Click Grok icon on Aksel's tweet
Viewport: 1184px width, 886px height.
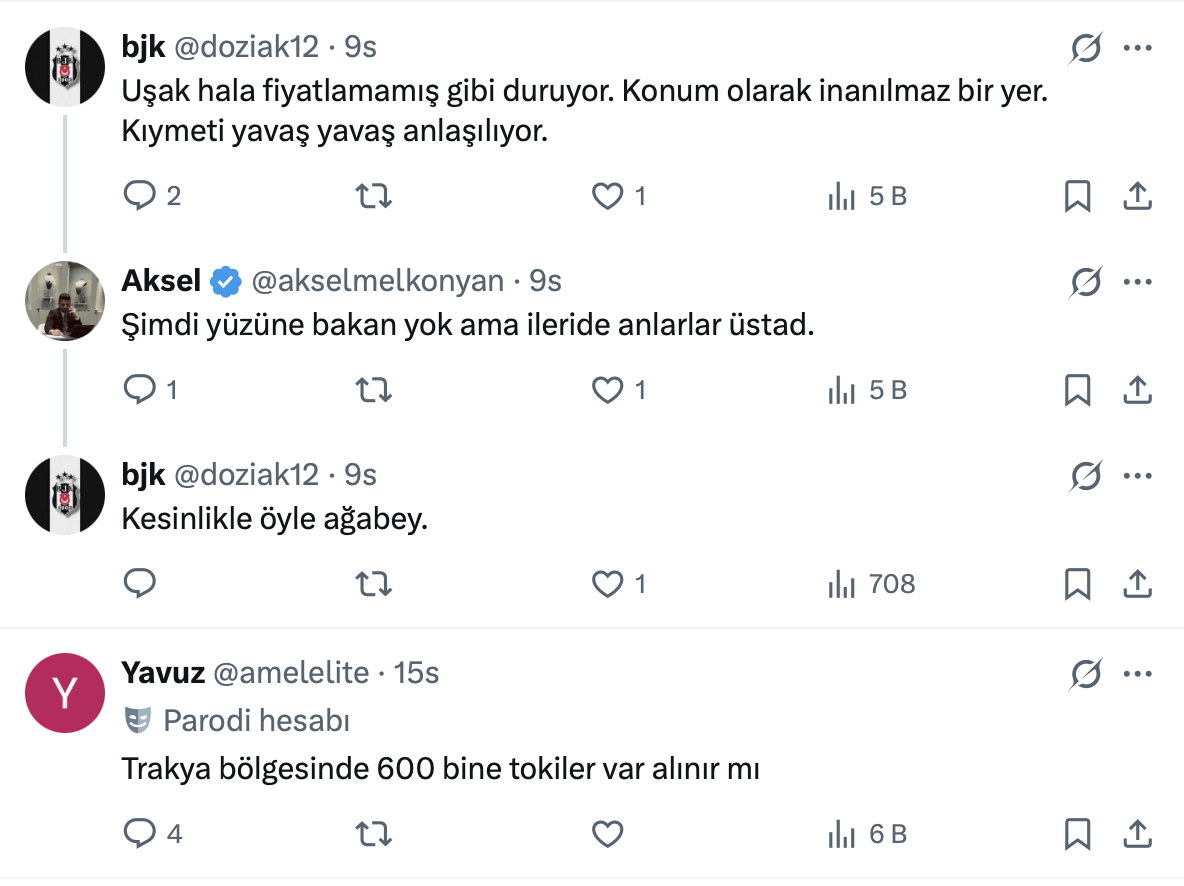tap(1085, 283)
